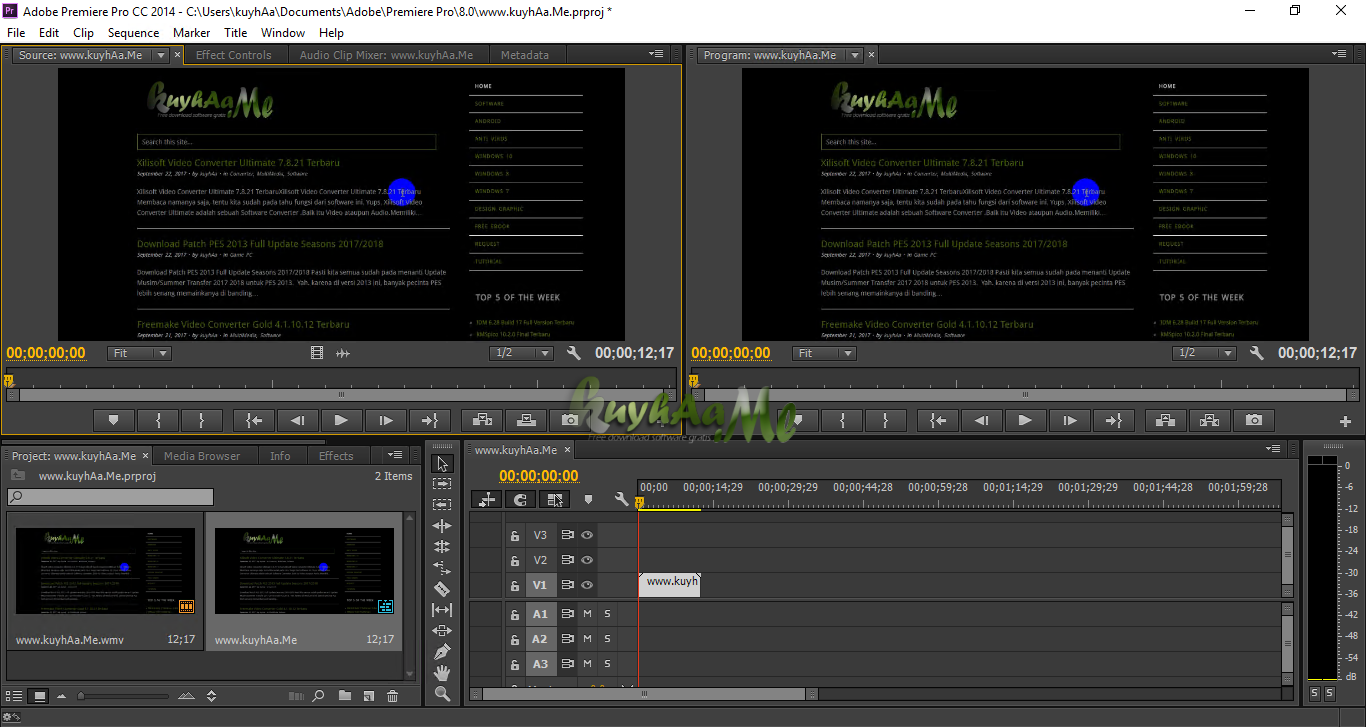The width and height of the screenshot is (1366, 727).
Task: Switch to Effects tab
Action: pyautogui.click(x=336, y=456)
